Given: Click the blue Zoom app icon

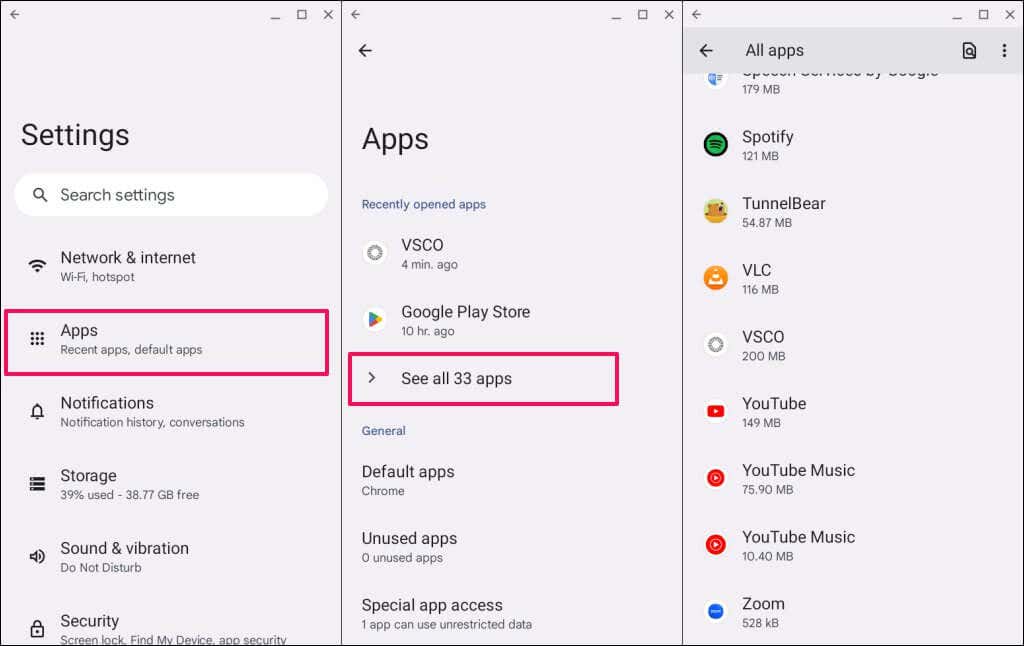Looking at the screenshot, I should (x=716, y=611).
